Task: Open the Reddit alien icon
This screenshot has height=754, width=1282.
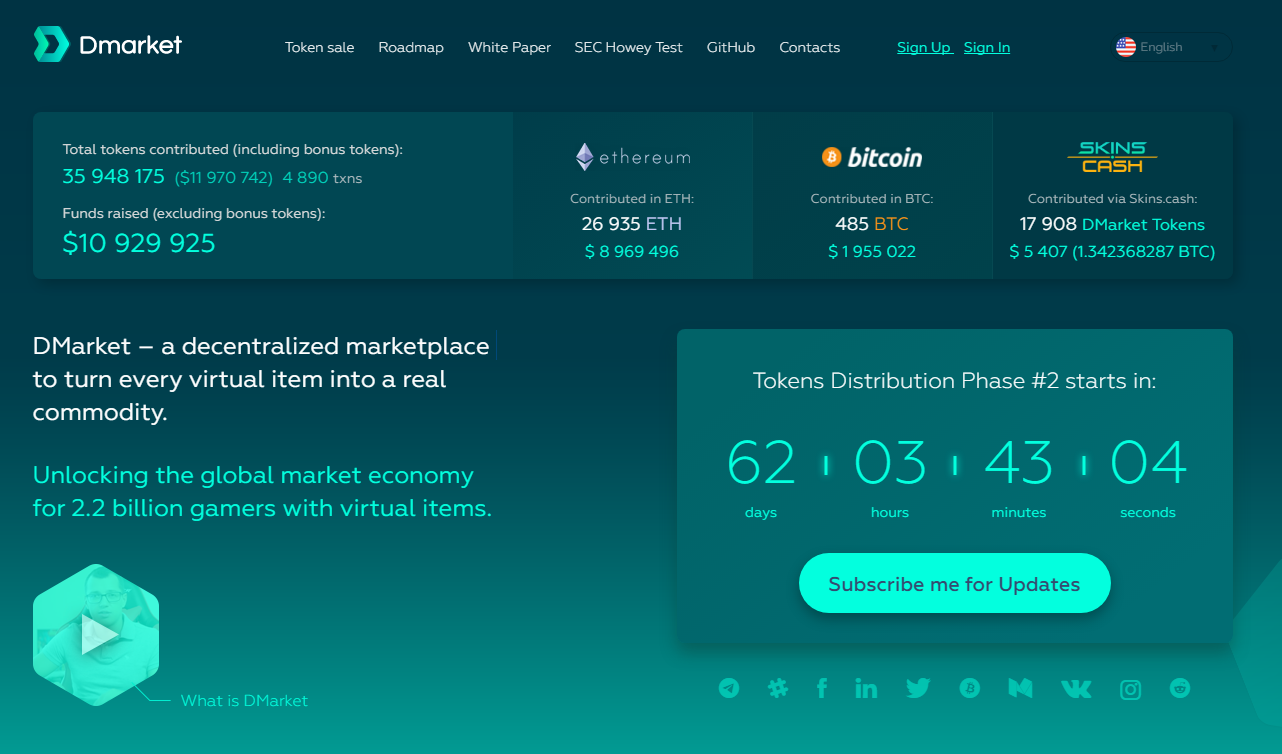Action: (1180, 688)
